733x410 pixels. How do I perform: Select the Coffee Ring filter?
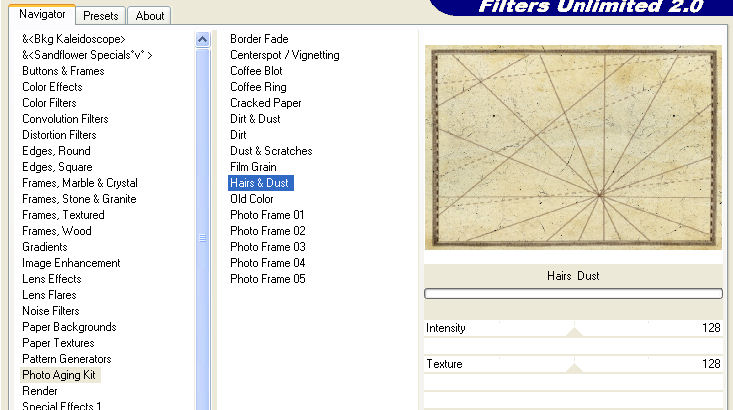tap(258, 87)
